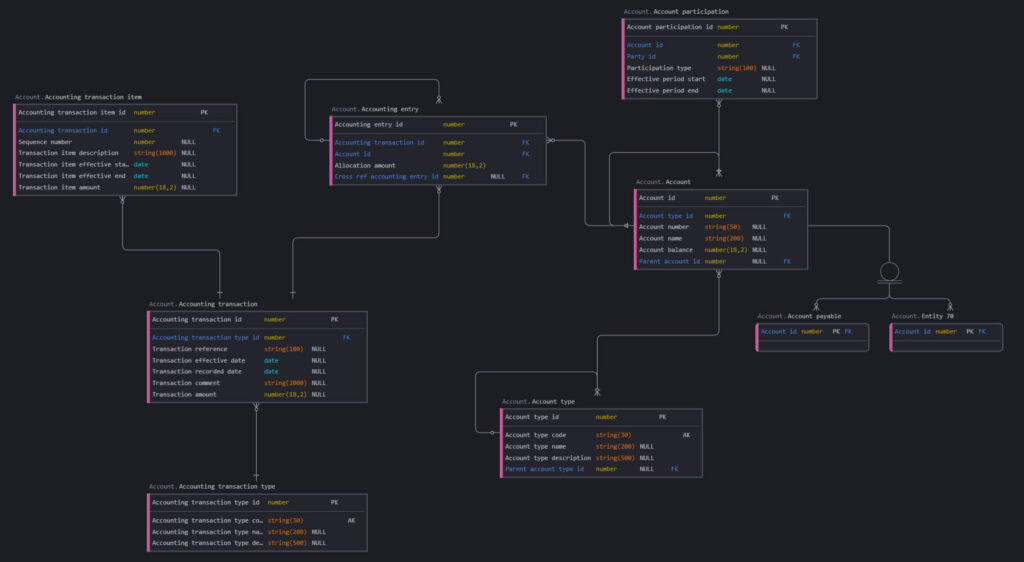This screenshot has width=1024, height=562.
Task: Click the Account payable entity box
Action: [812, 332]
